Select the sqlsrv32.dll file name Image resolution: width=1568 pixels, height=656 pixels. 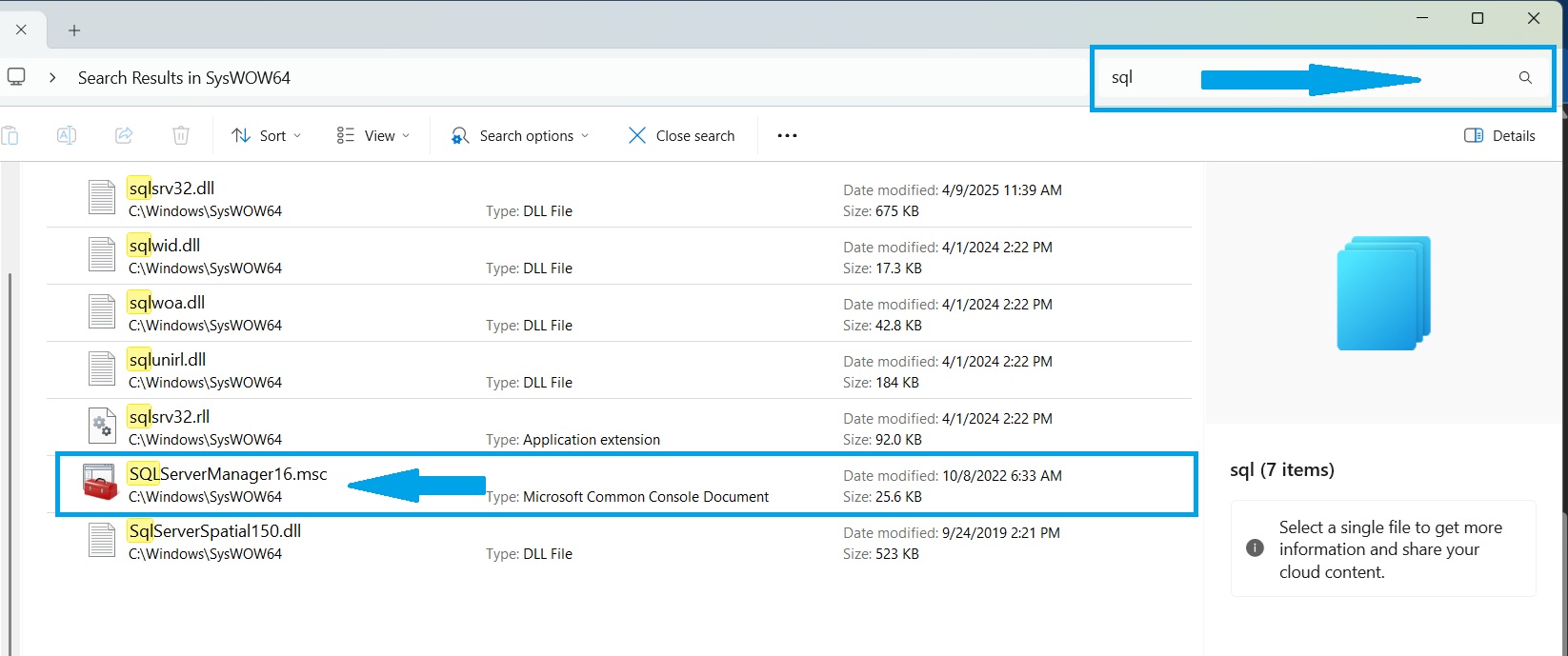[172, 188]
